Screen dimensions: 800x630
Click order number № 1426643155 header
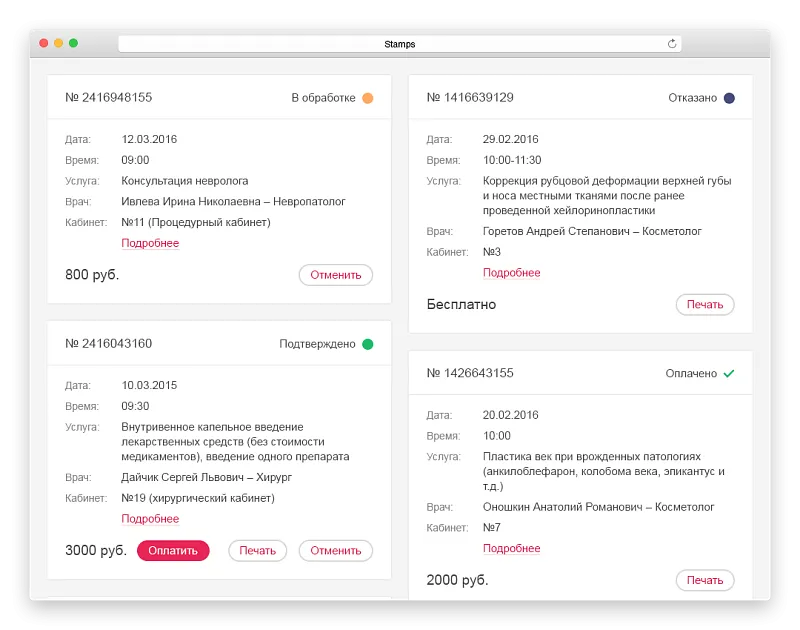470,373
